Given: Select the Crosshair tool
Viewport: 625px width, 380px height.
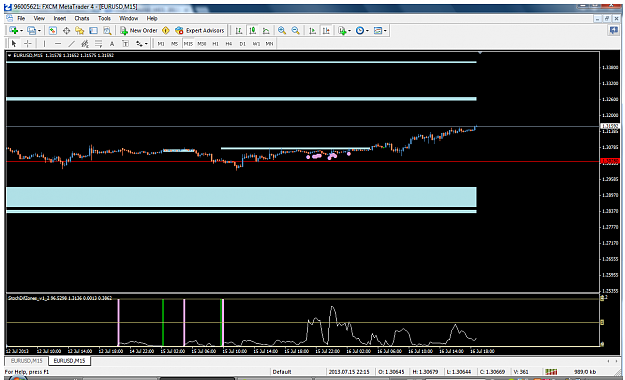Looking at the screenshot, I should click(x=28, y=43).
